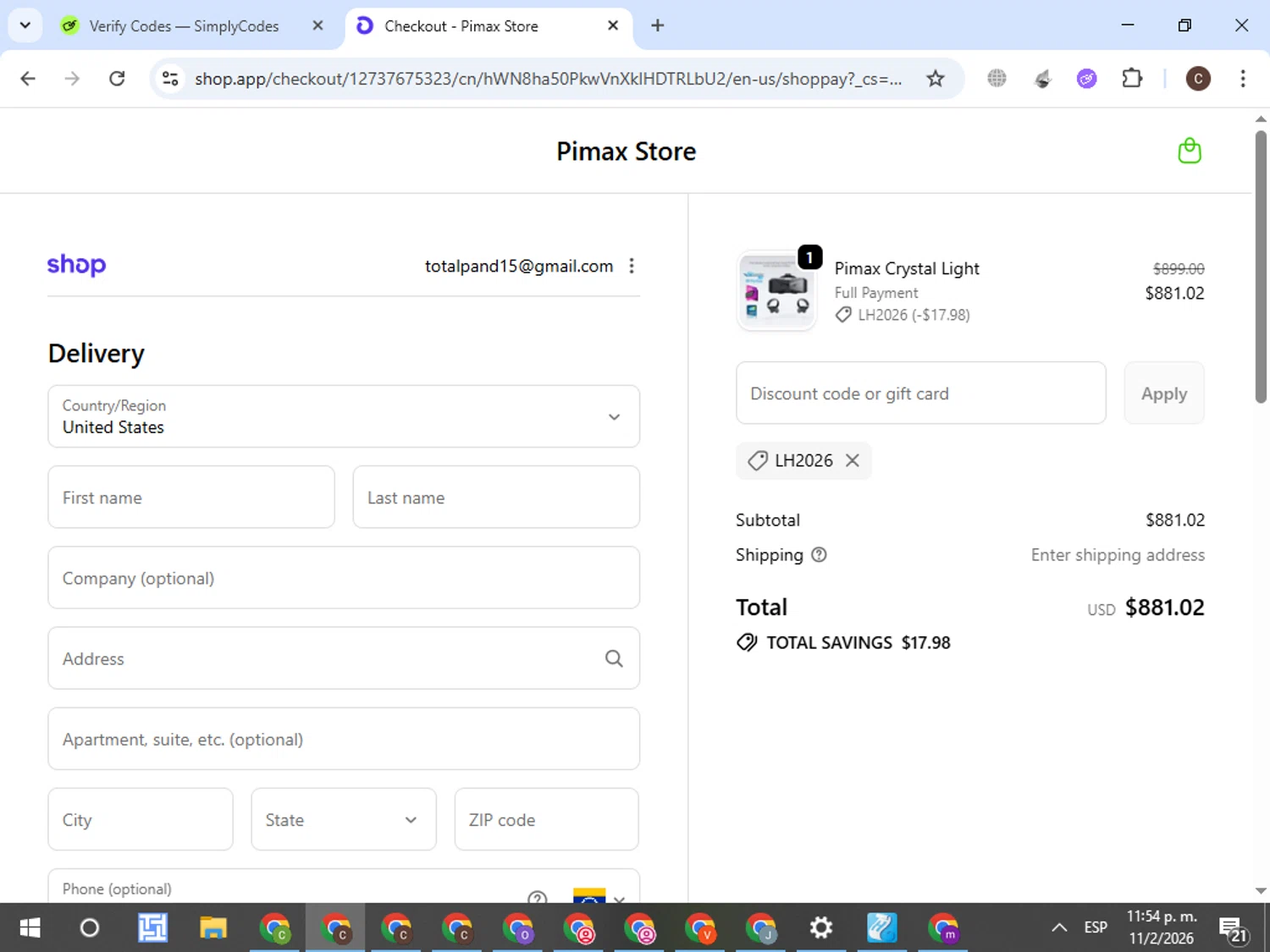Open the Chrome extensions puzzle icon
This screenshot has height=952, width=1270.
1131,79
